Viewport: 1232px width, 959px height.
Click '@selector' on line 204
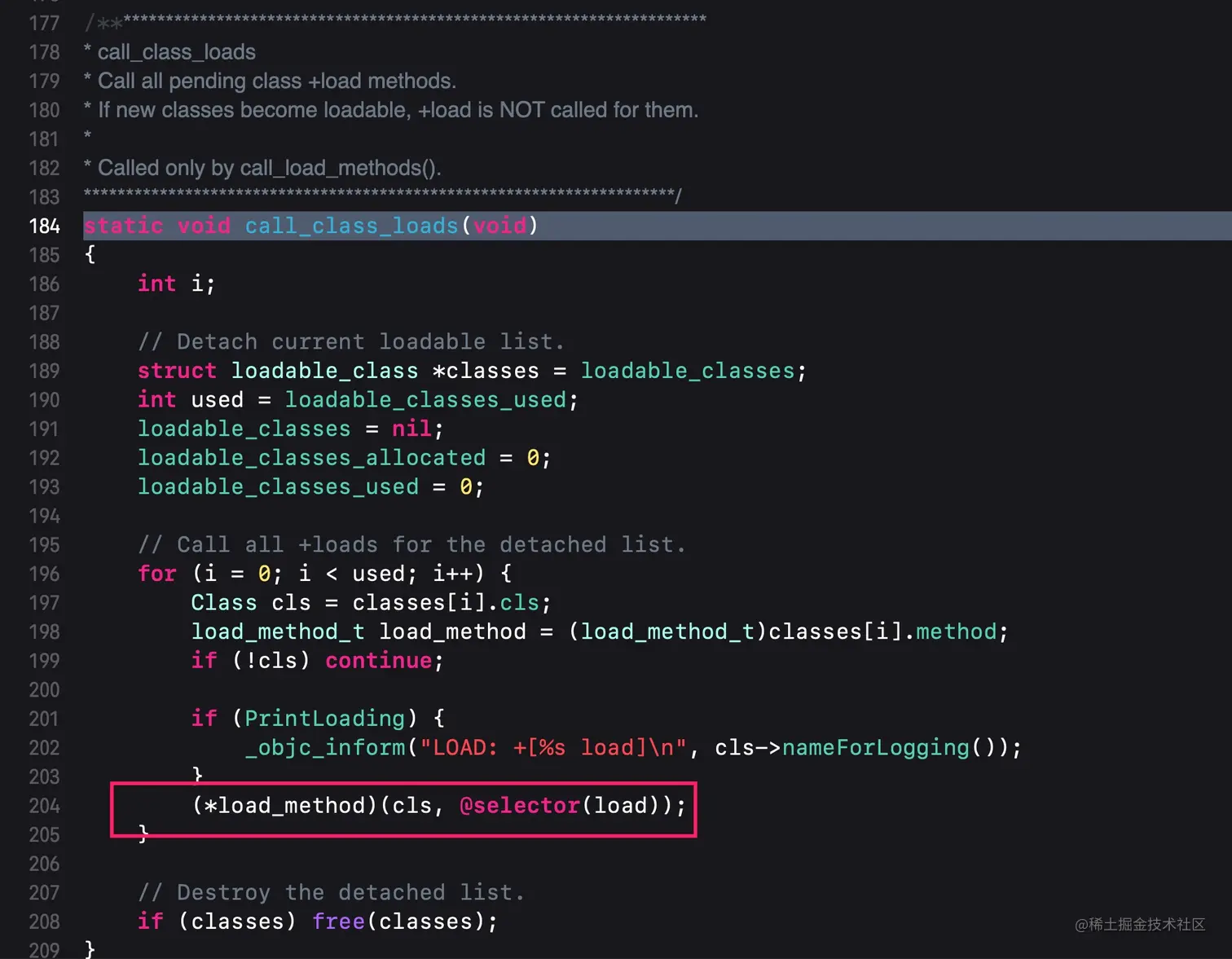click(x=520, y=806)
